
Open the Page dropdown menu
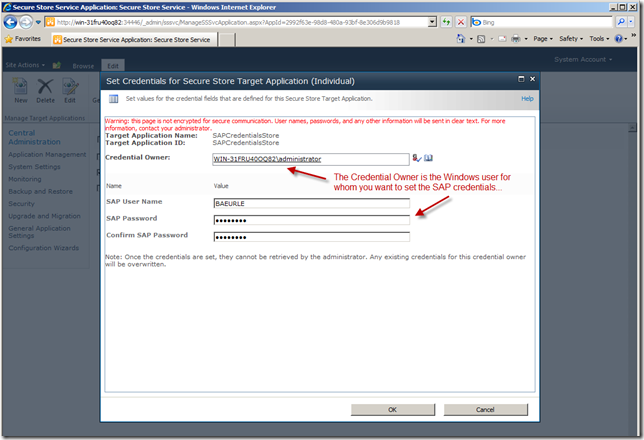(x=543, y=39)
